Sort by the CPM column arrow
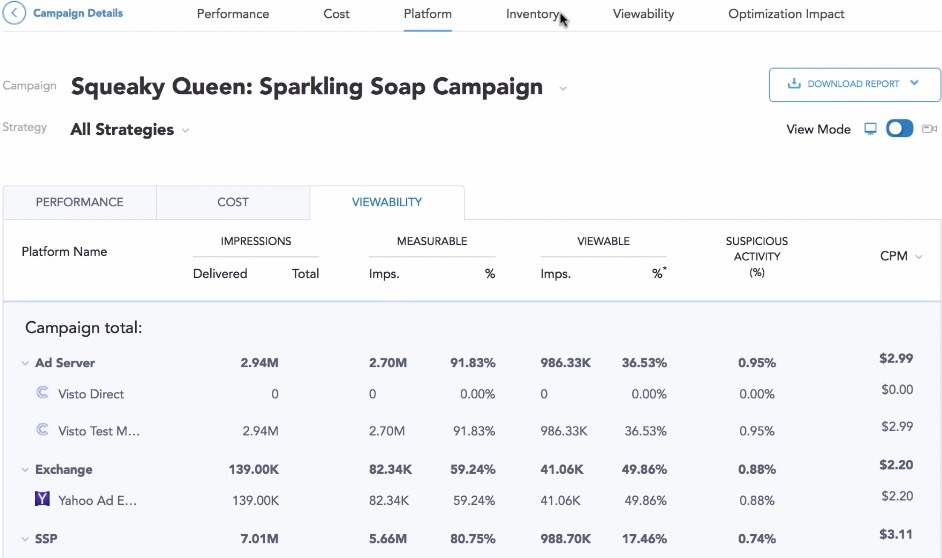942x558 pixels. pos(919,257)
